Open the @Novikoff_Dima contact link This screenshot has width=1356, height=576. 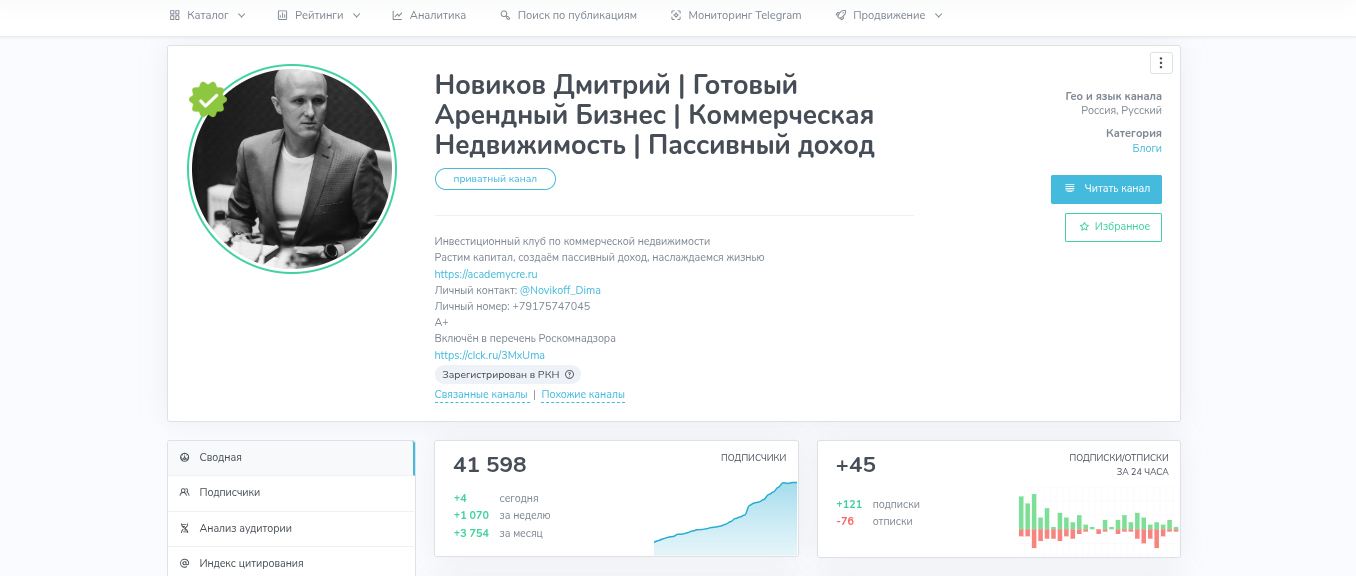[x=560, y=290]
